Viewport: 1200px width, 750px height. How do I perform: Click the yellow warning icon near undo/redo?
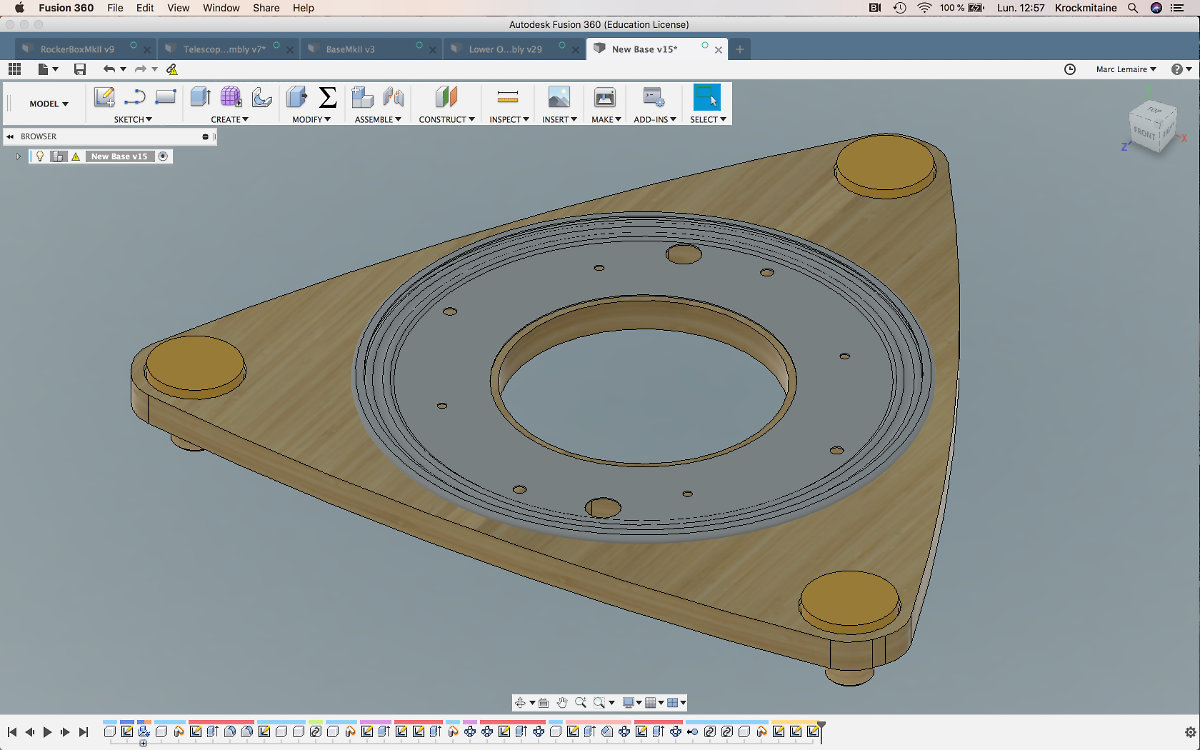pyautogui.click(x=172, y=69)
